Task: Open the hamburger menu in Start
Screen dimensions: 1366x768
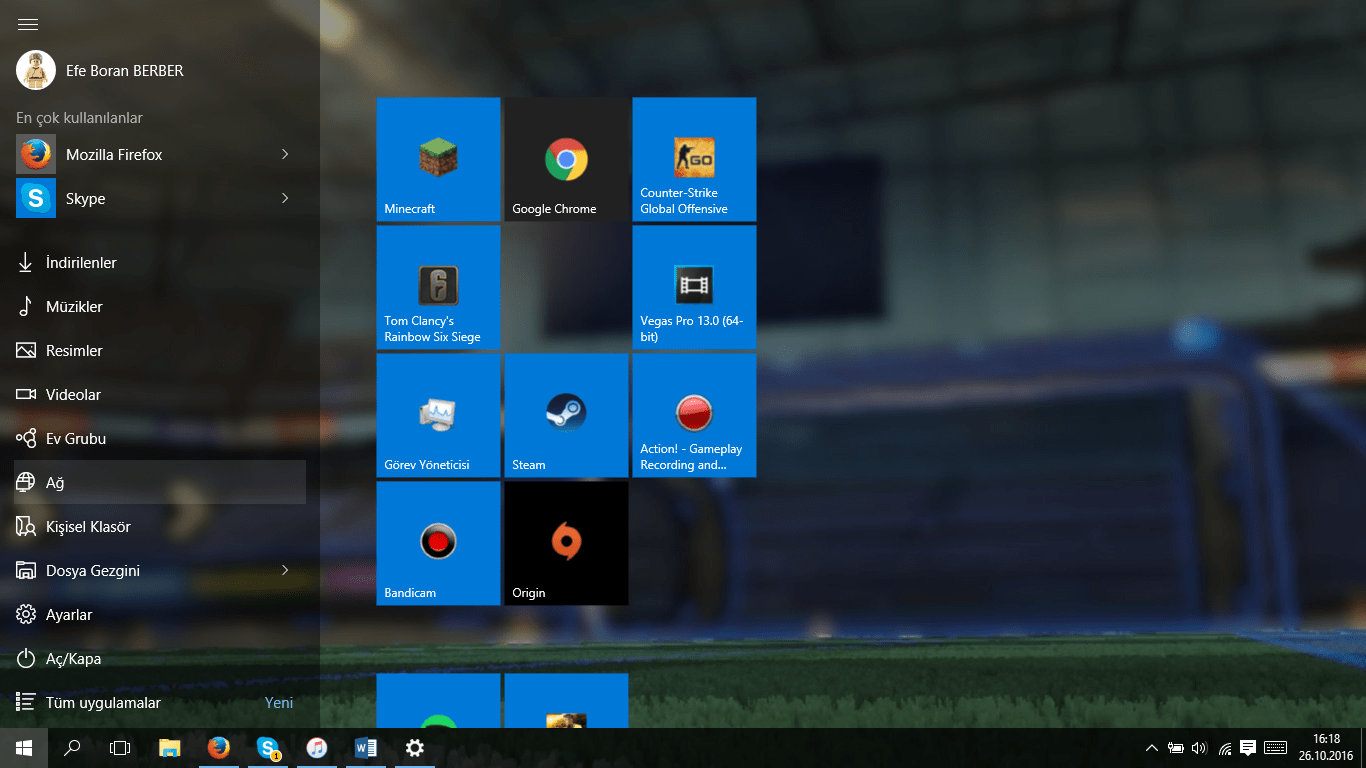Action: [x=27, y=23]
